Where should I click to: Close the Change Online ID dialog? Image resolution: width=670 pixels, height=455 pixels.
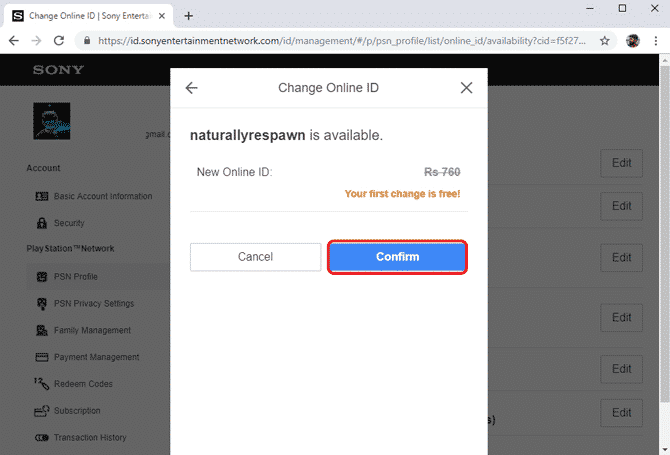pos(466,88)
